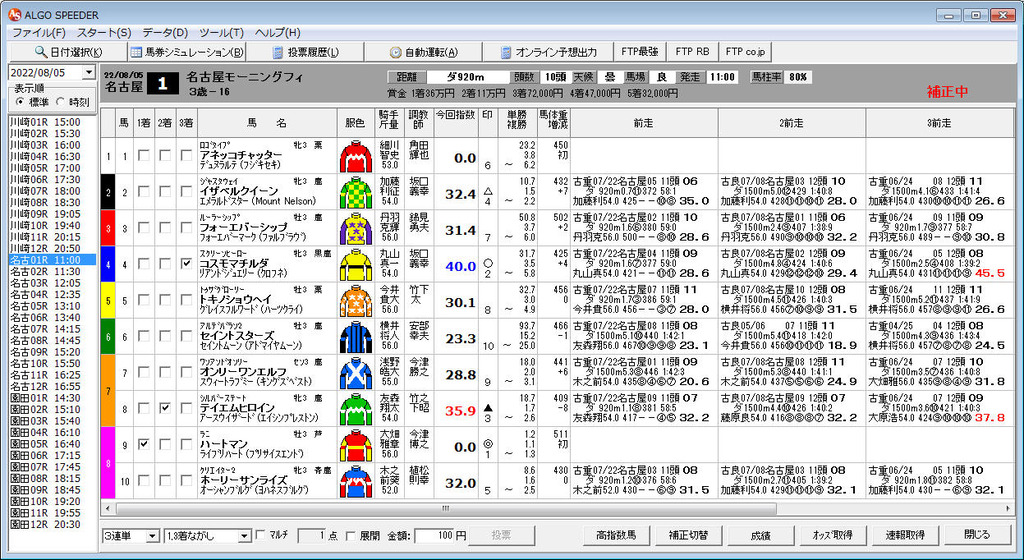Click index value 35.9 for テイエムヒロイン
This screenshot has height=560, width=1024.
tap(461, 411)
